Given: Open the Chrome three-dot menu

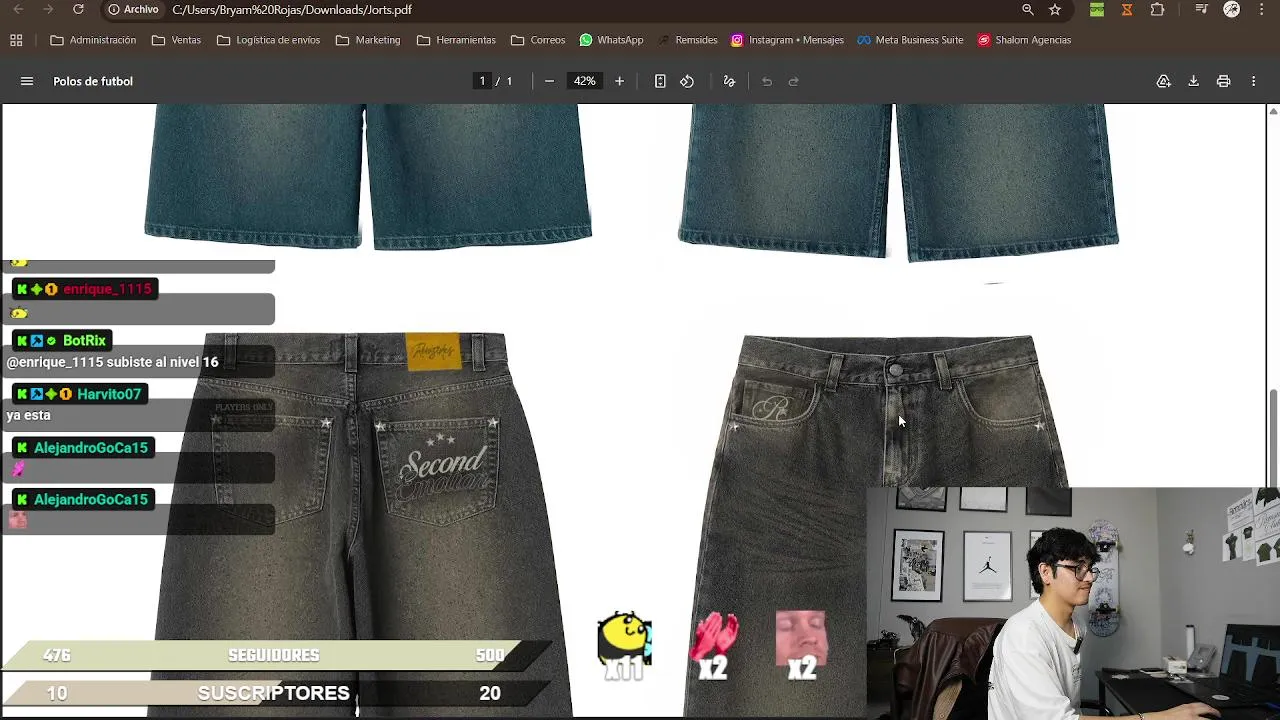Looking at the screenshot, I should [1261, 9].
